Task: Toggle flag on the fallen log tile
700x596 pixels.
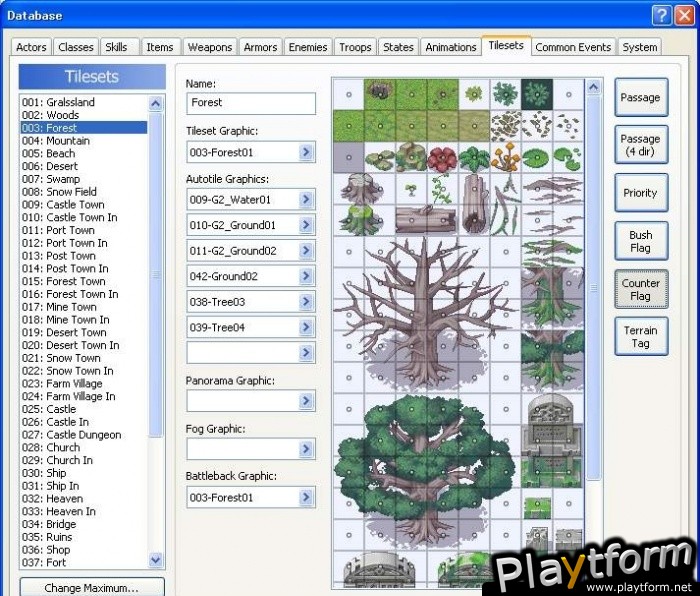Action: click(427, 221)
